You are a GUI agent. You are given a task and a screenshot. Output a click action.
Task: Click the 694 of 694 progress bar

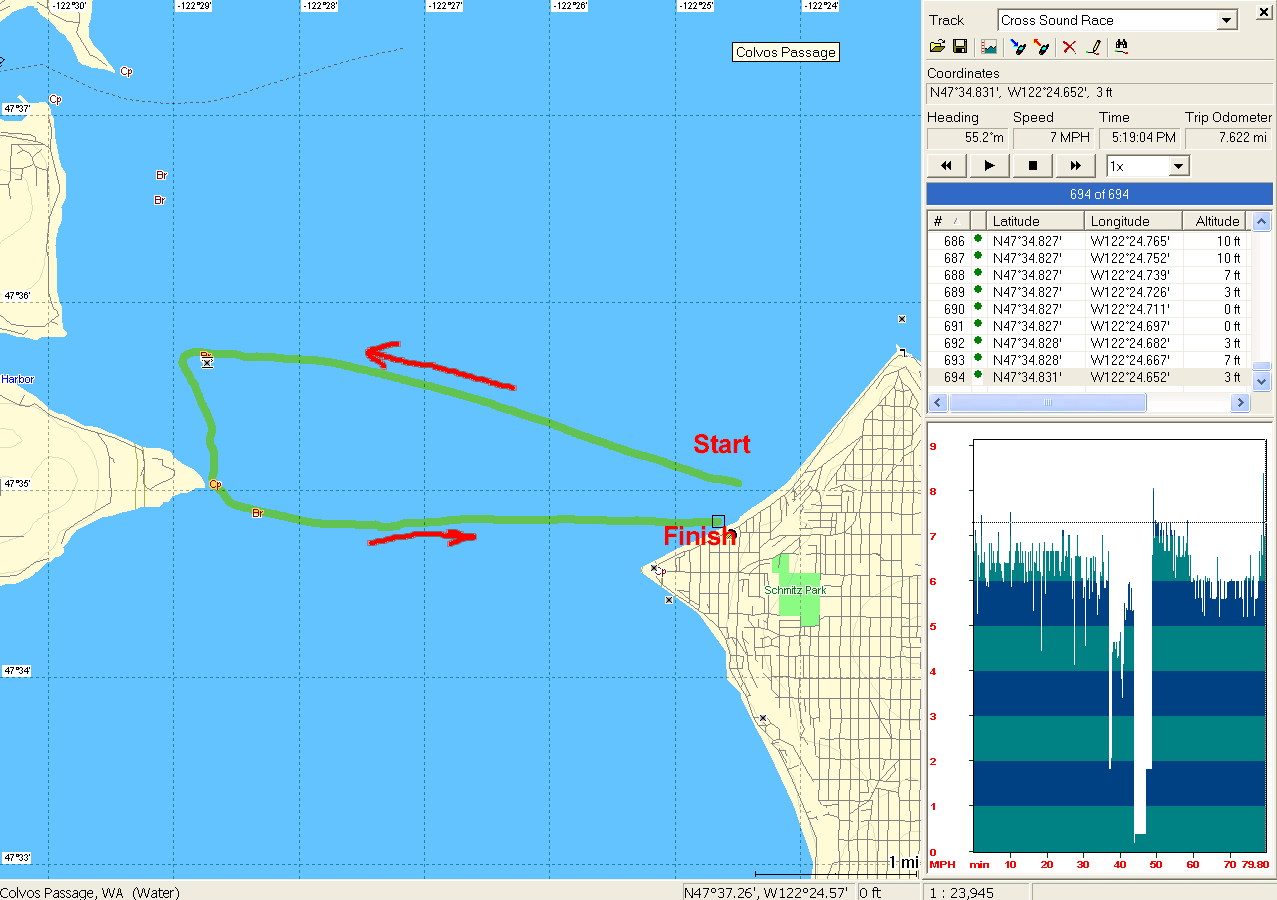point(1099,194)
